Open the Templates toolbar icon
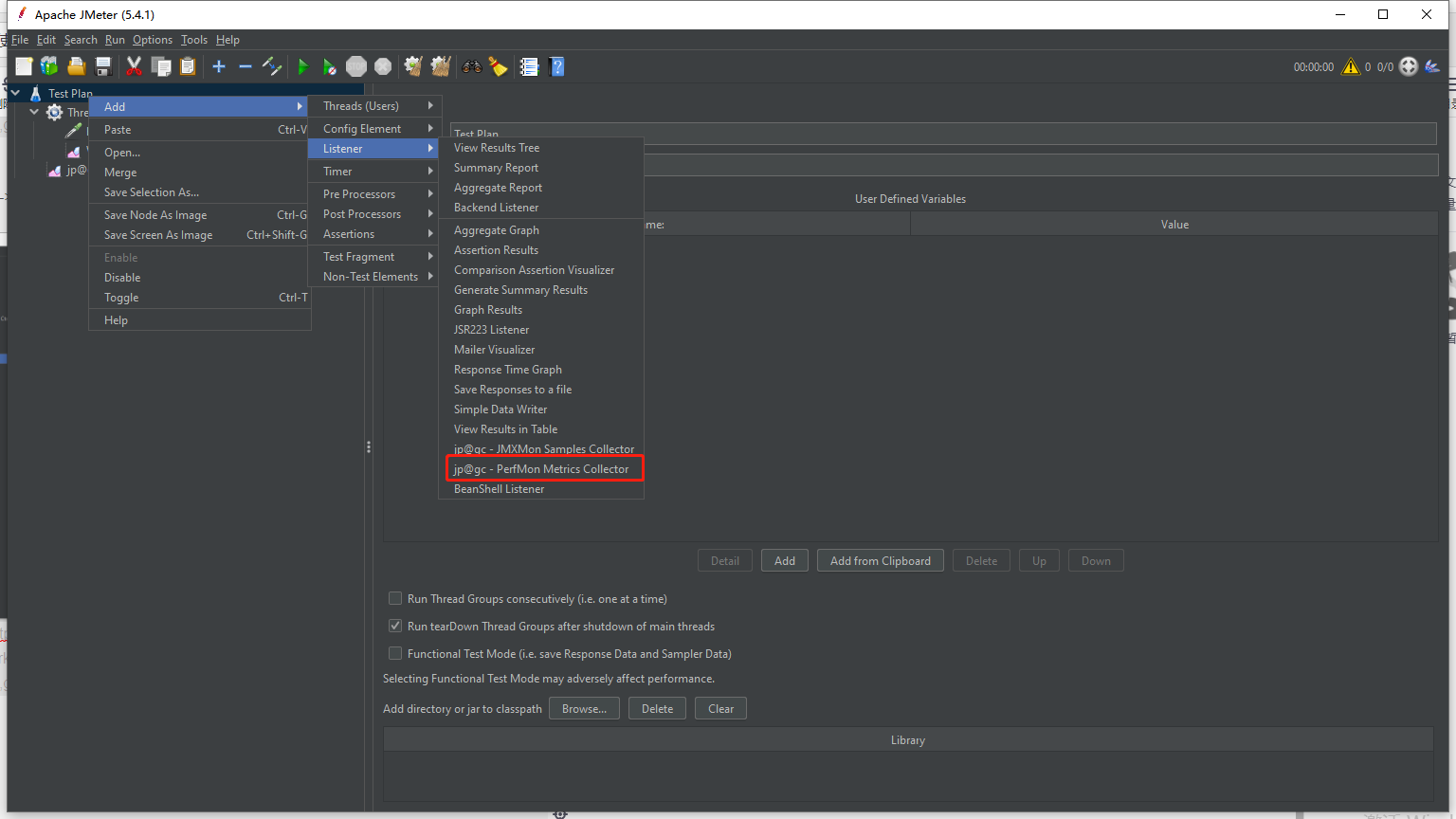Screen dimensions: 1456x819 (x=49, y=66)
